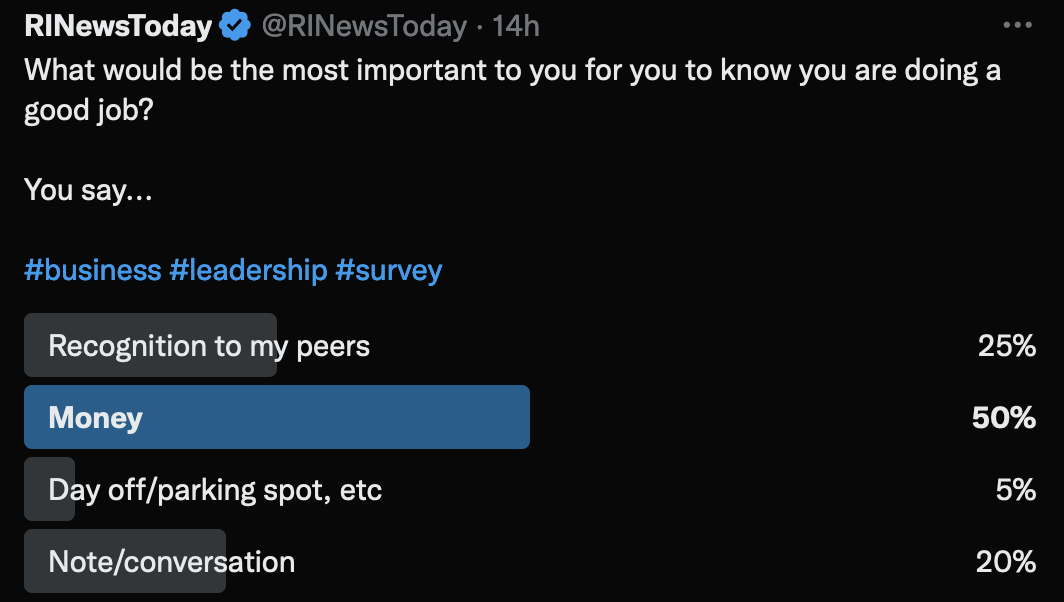1064x602 pixels.
Task: Click the 25% poll result value
Action: tap(1007, 346)
